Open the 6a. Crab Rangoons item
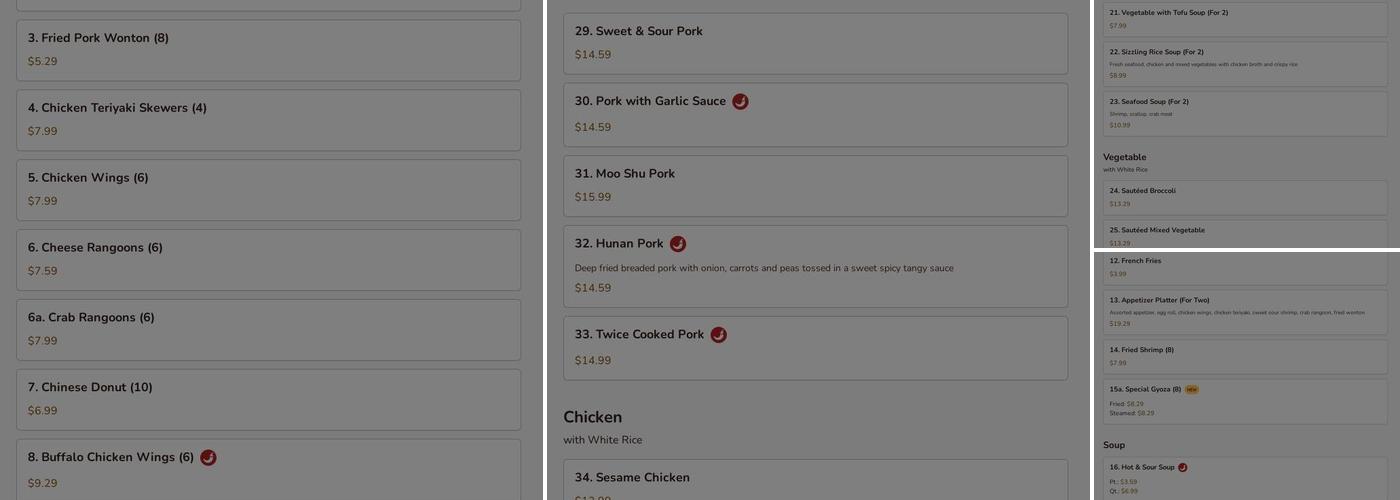Screen dimensions: 1400x500 point(268,330)
